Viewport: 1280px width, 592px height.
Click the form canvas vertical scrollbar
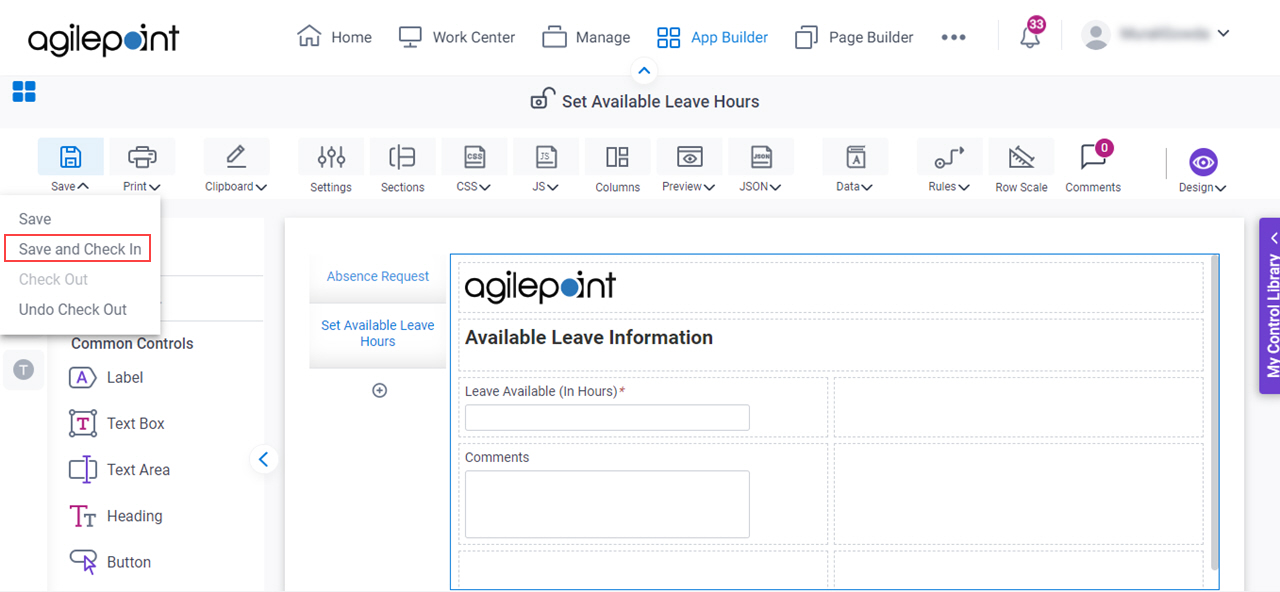(1215, 412)
